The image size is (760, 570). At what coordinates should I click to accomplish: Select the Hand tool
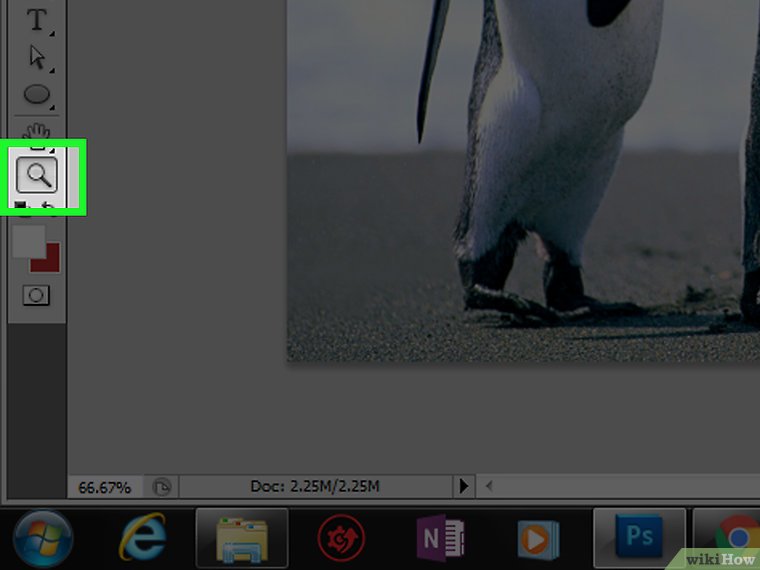coord(37,131)
